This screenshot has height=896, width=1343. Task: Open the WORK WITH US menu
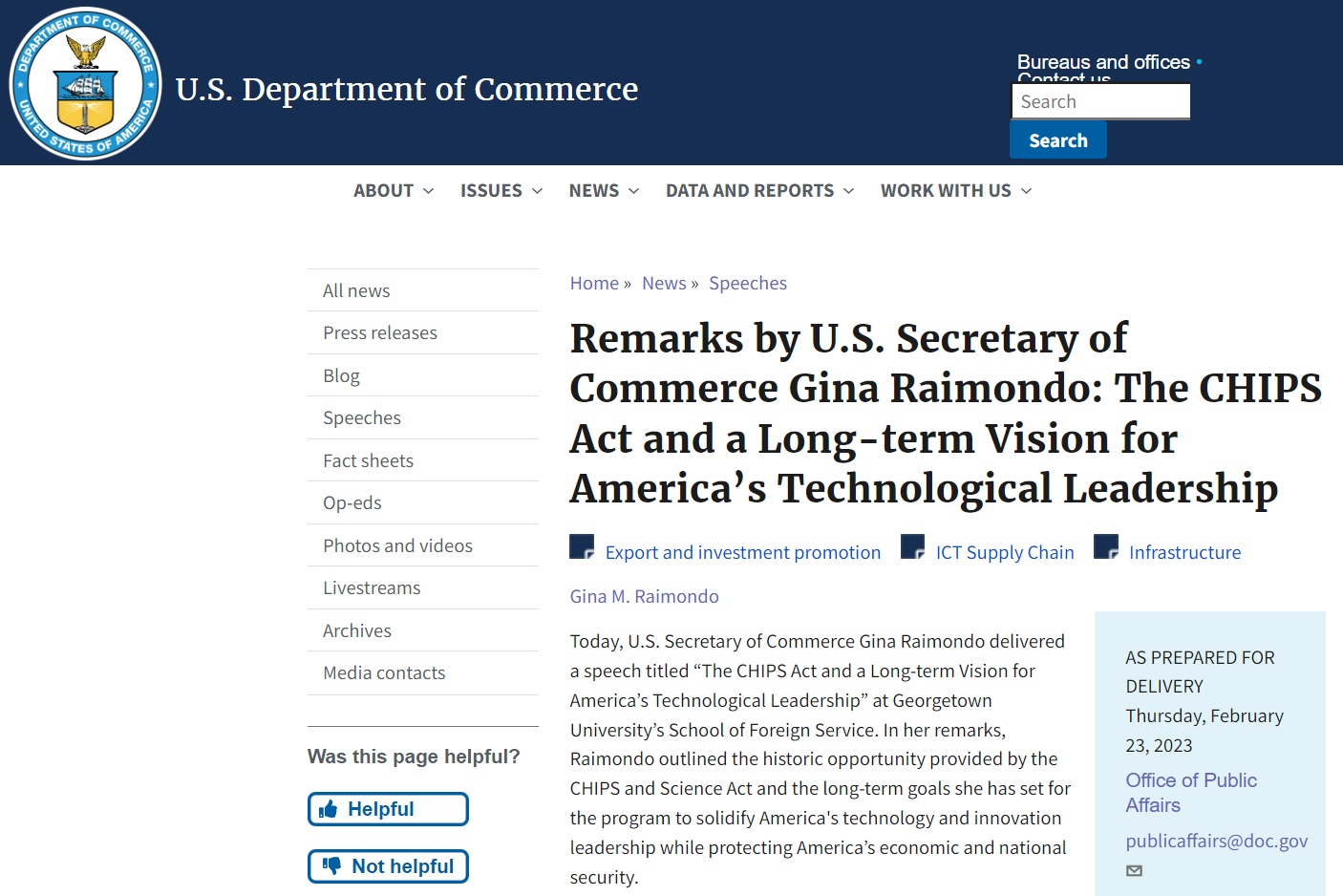pos(956,191)
